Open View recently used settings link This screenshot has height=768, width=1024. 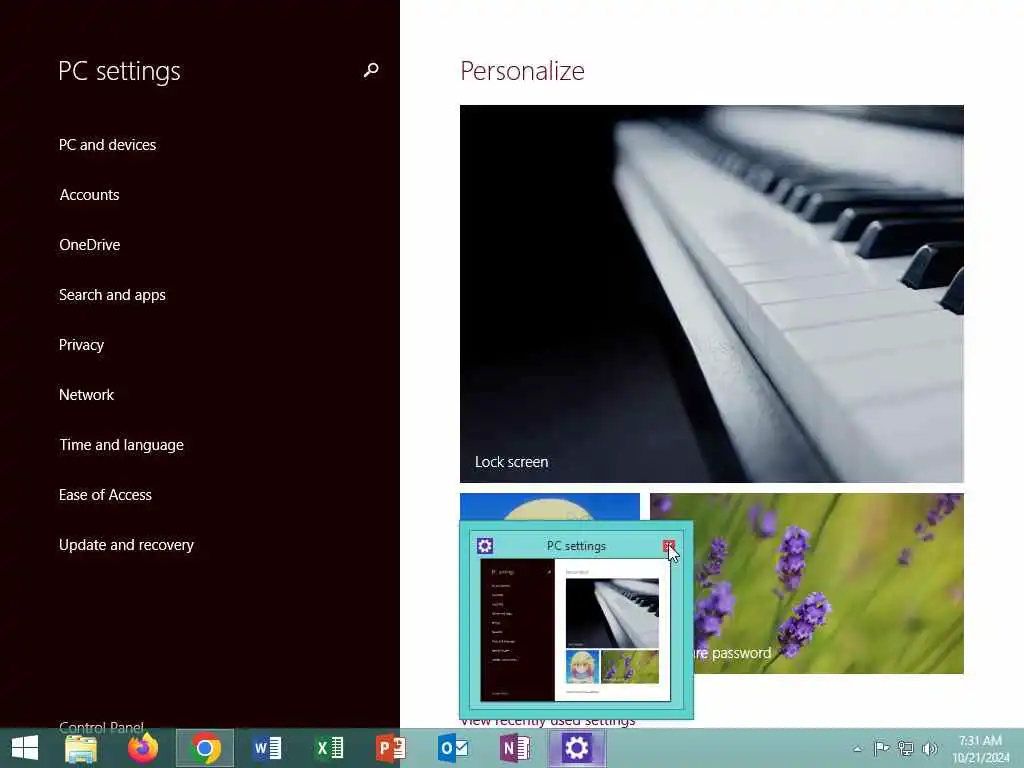(547, 722)
